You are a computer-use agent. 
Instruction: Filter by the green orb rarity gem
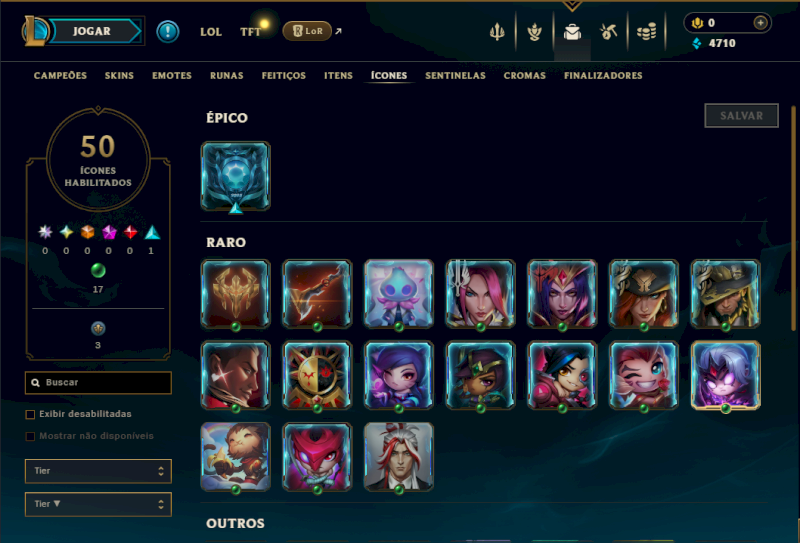tap(98, 270)
